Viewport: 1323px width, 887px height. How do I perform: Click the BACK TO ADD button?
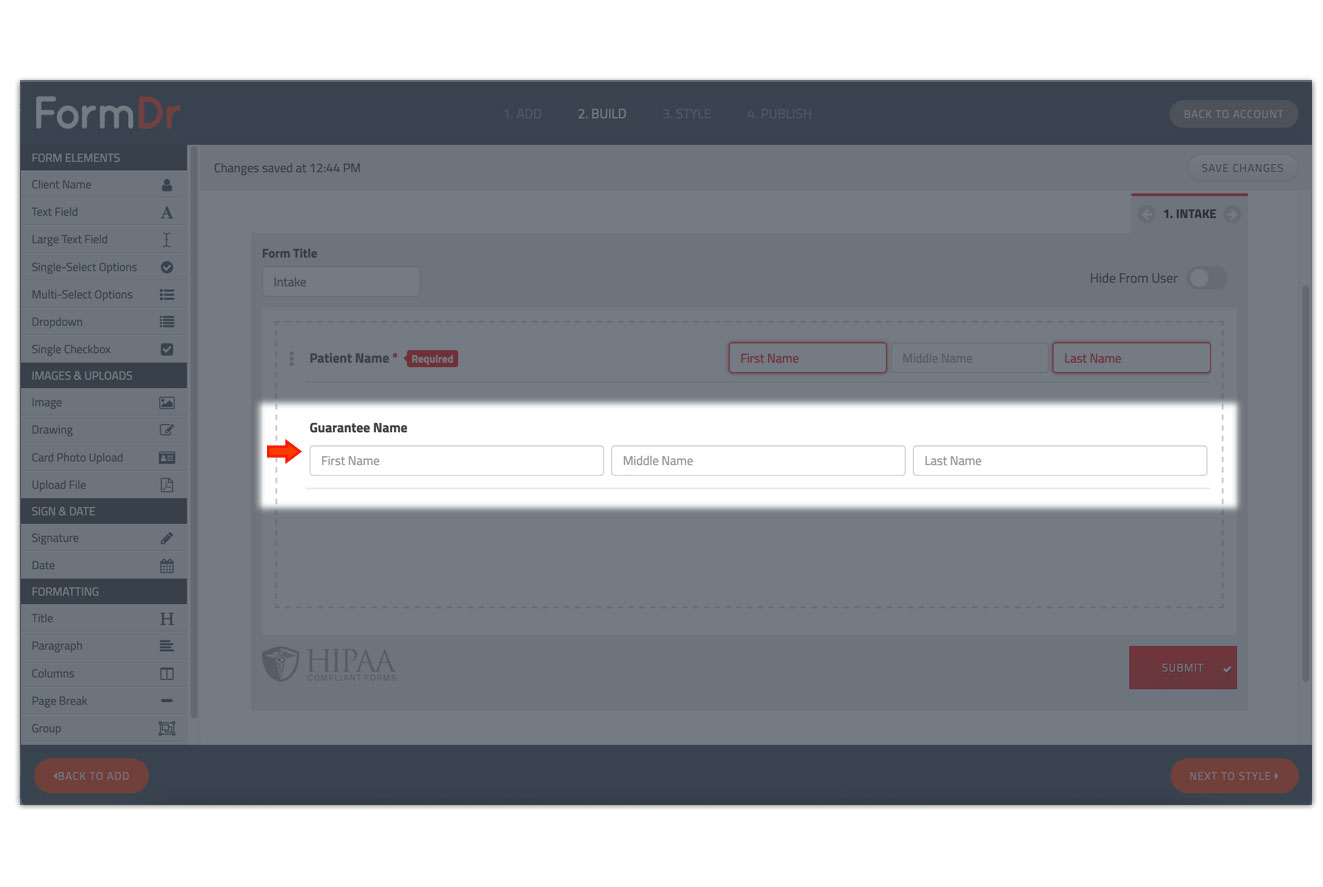[91, 776]
